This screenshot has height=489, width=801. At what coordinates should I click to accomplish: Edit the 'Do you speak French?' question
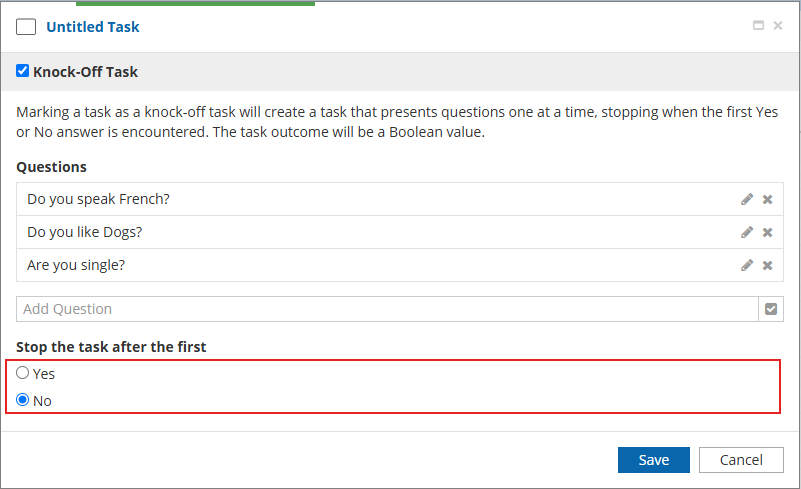pyautogui.click(x=747, y=199)
